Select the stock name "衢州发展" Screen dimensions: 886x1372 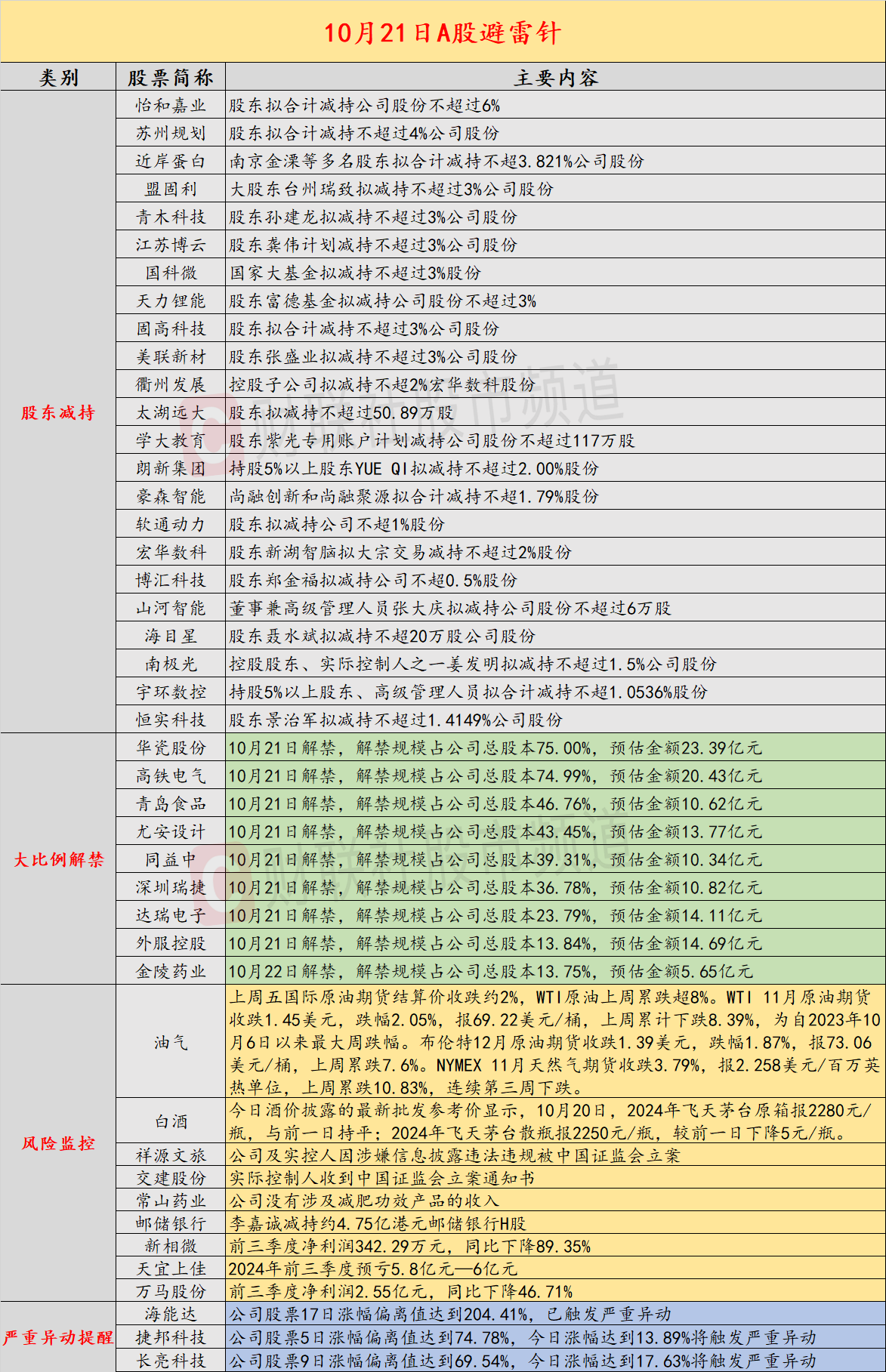171,385
